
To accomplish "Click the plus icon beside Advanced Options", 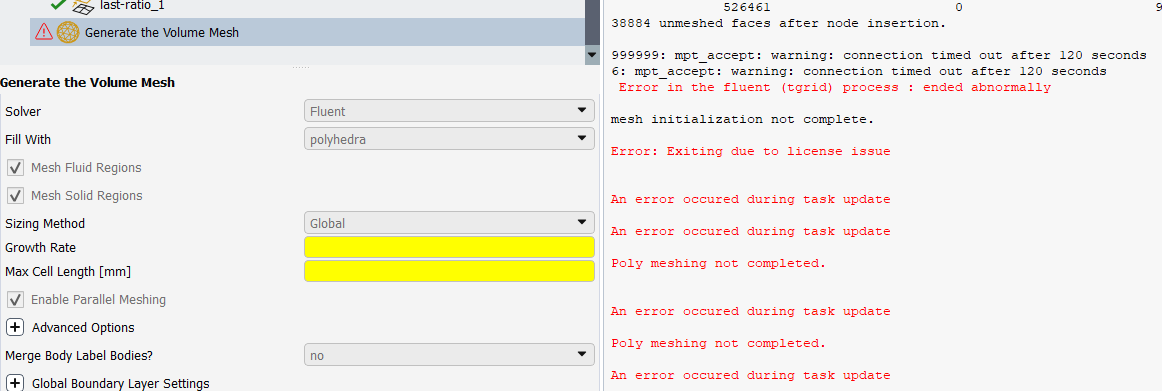I will point(15,327).
